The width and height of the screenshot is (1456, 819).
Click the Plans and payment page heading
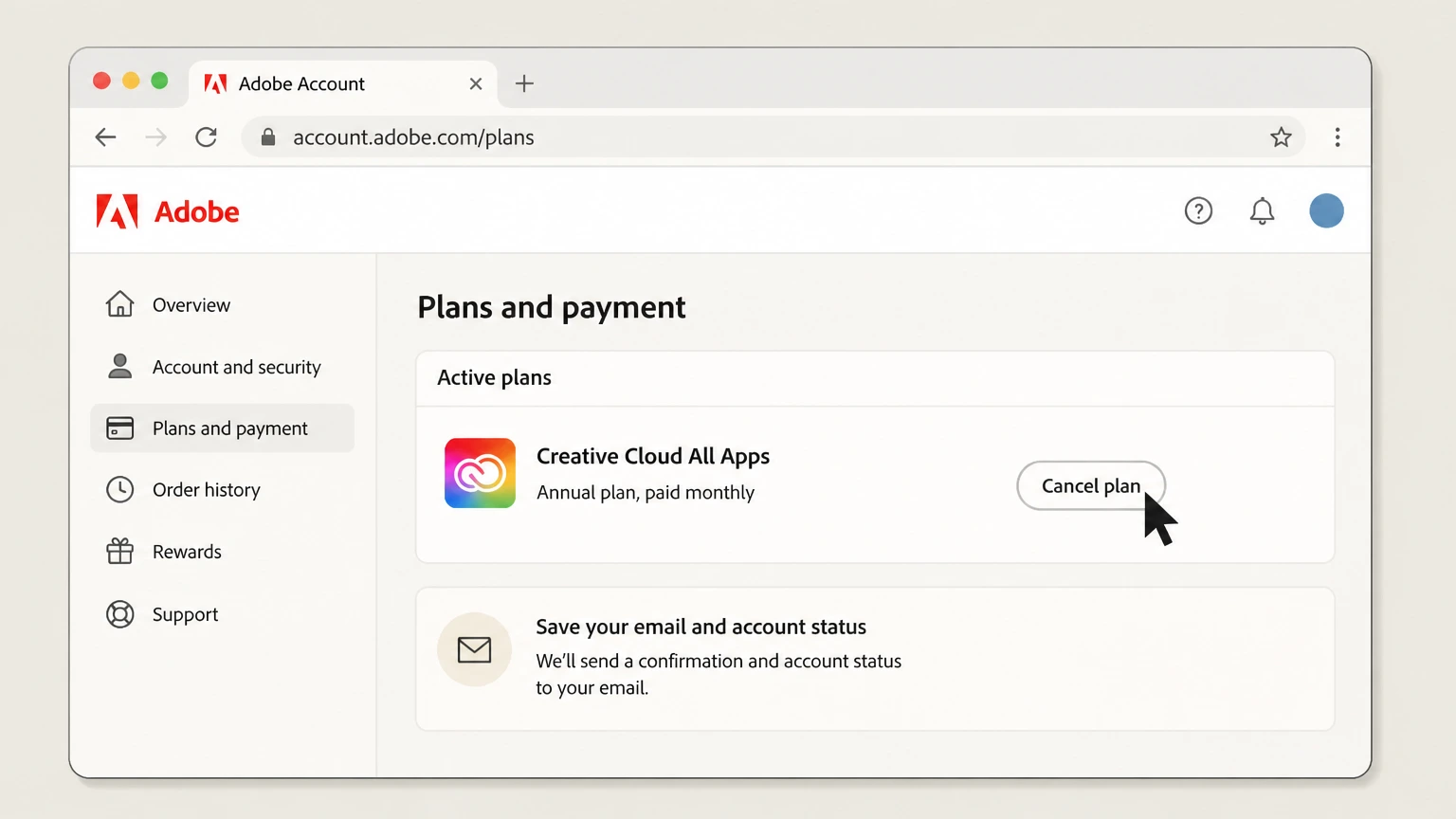pyautogui.click(x=552, y=307)
